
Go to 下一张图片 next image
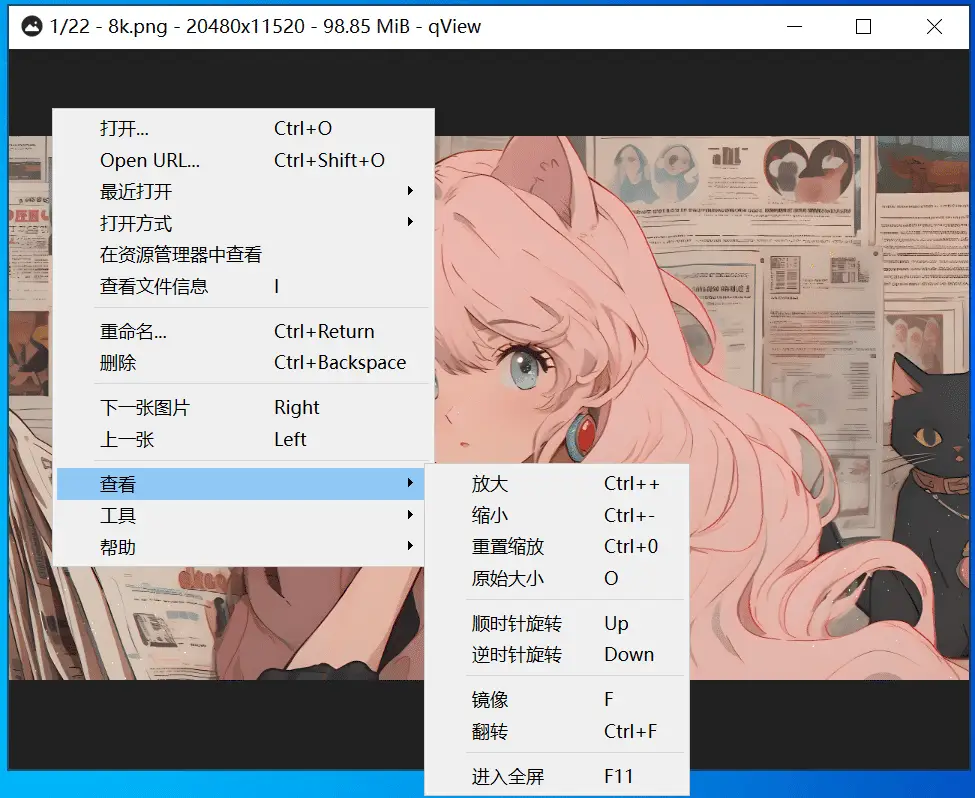point(145,408)
